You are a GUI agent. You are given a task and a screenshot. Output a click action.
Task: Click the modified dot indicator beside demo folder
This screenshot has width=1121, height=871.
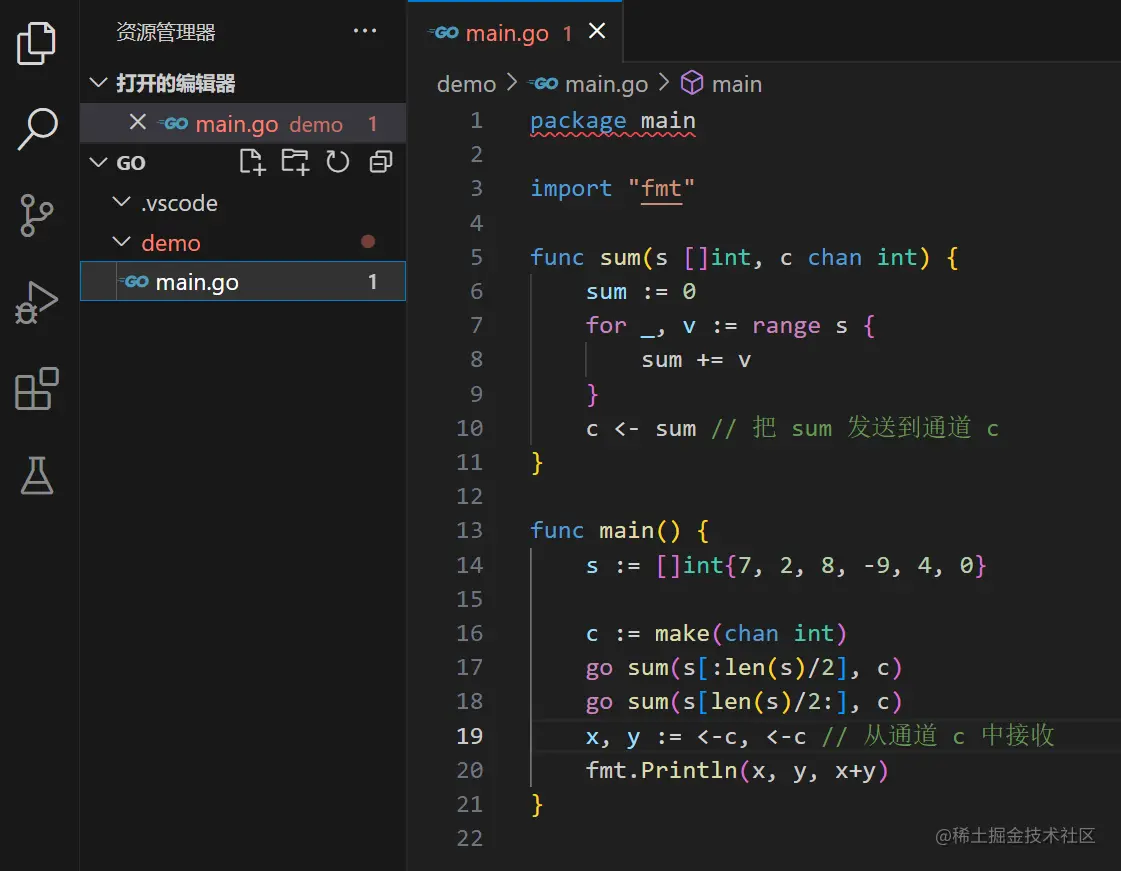[368, 242]
